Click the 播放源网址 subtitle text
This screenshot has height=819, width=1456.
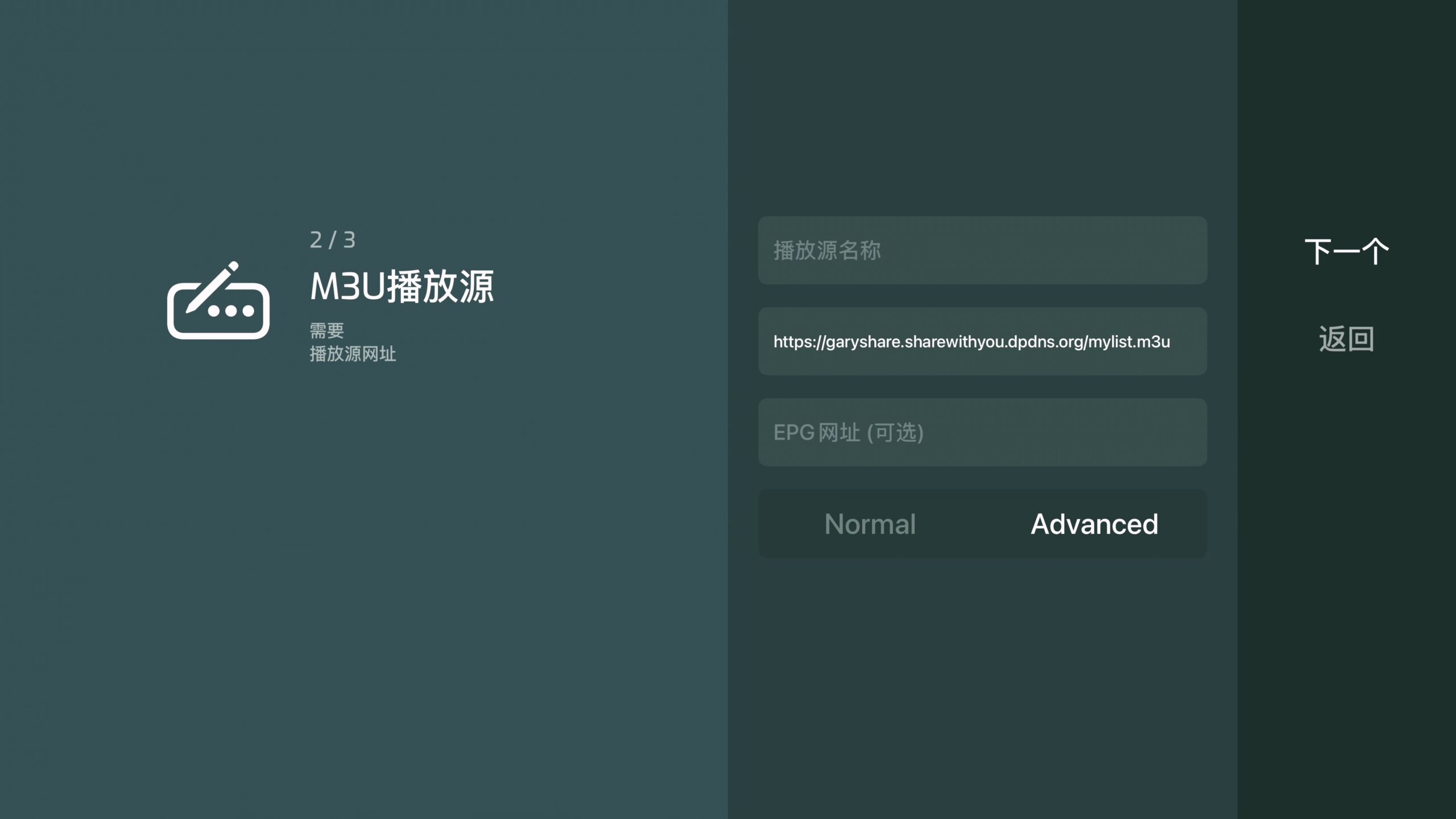pyautogui.click(x=353, y=354)
